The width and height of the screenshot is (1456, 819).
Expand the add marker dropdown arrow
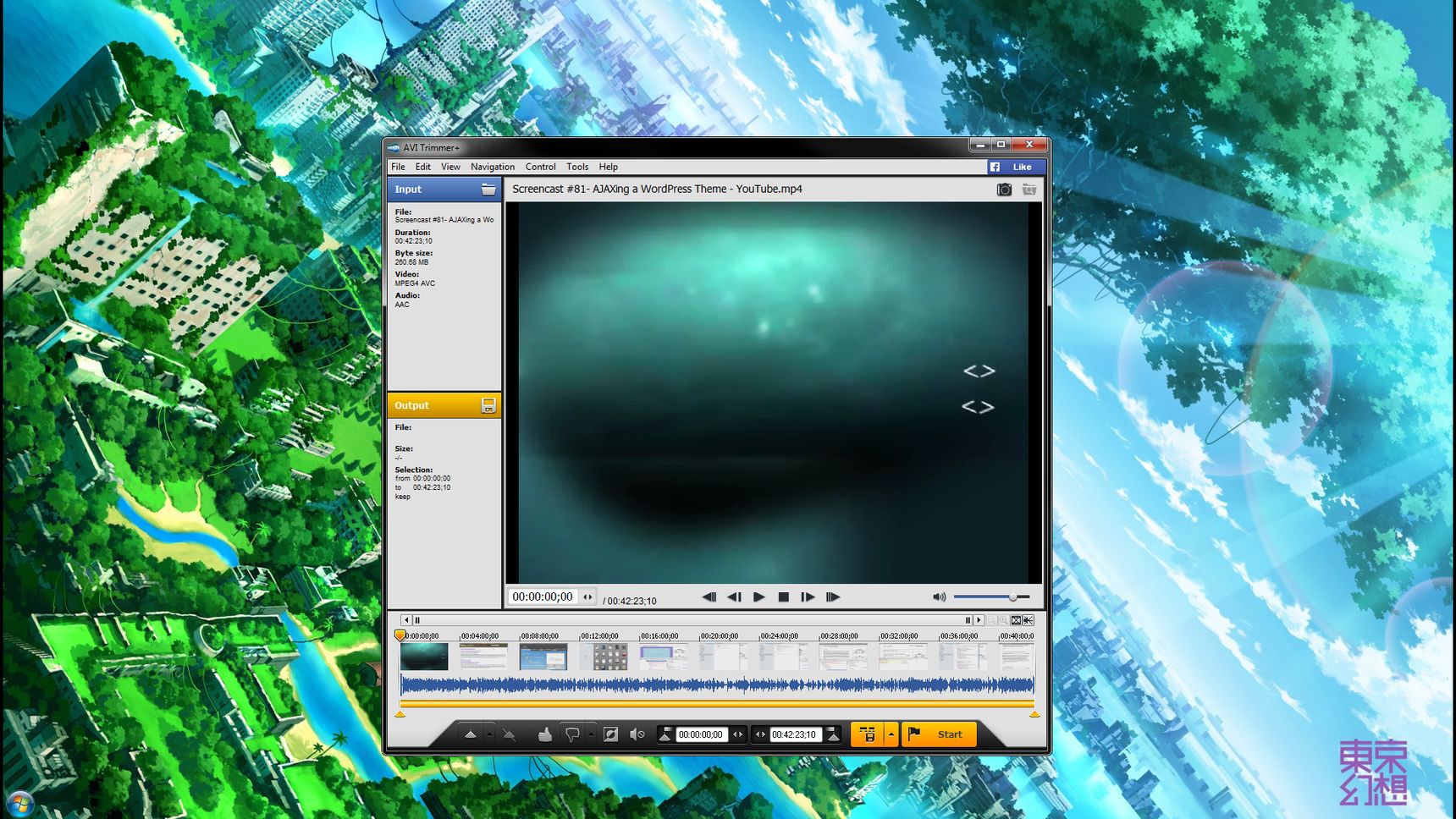point(489,734)
